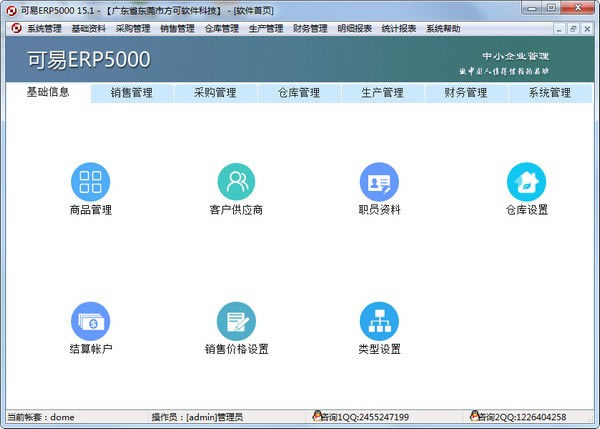Open 仓库设置 warehouse settings icon

[527, 182]
